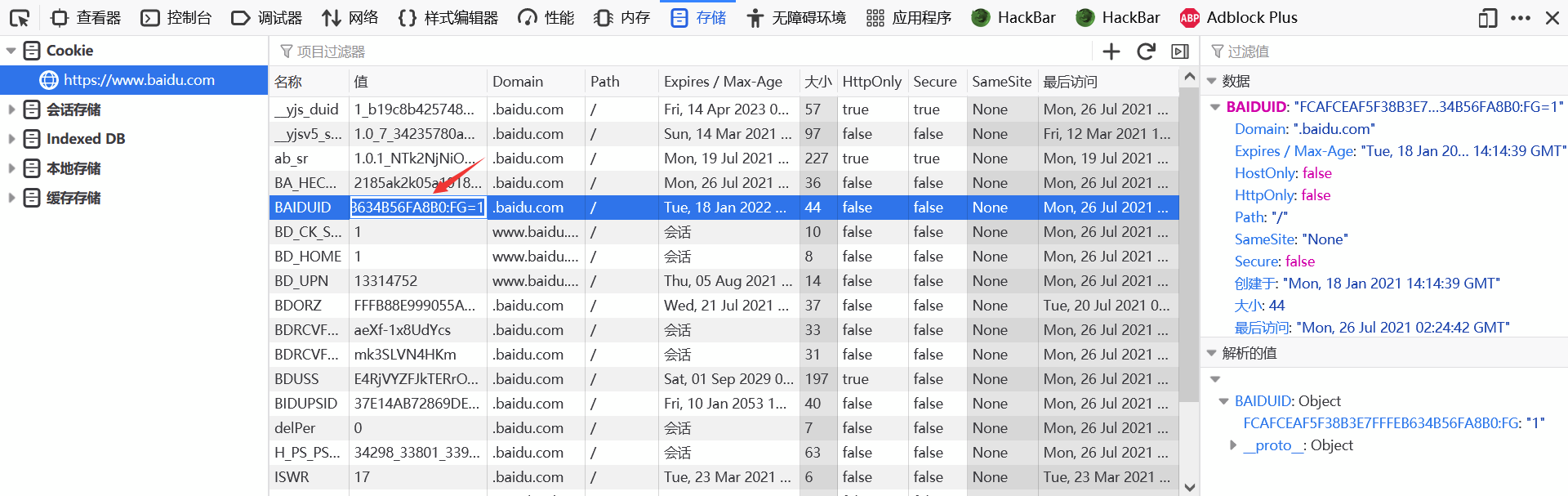The width and height of the screenshot is (1568, 496).
Task: Select the 存储 storage tab
Action: coord(698,17)
